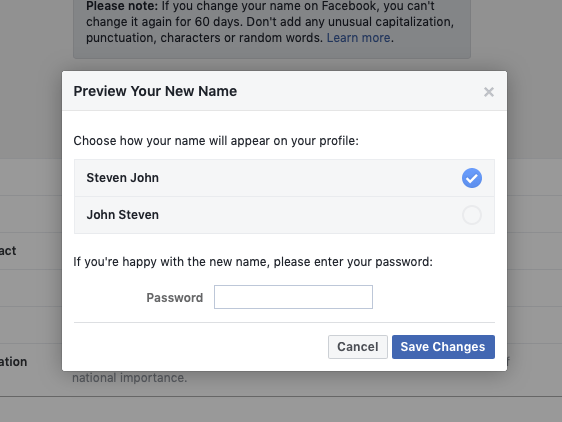
Task: Click the blue checkmark icon
Action: coord(472,178)
